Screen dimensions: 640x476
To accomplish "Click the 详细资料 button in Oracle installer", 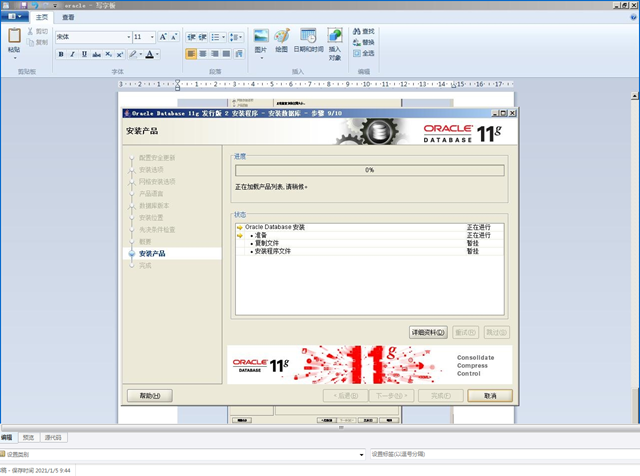I will tap(428, 332).
